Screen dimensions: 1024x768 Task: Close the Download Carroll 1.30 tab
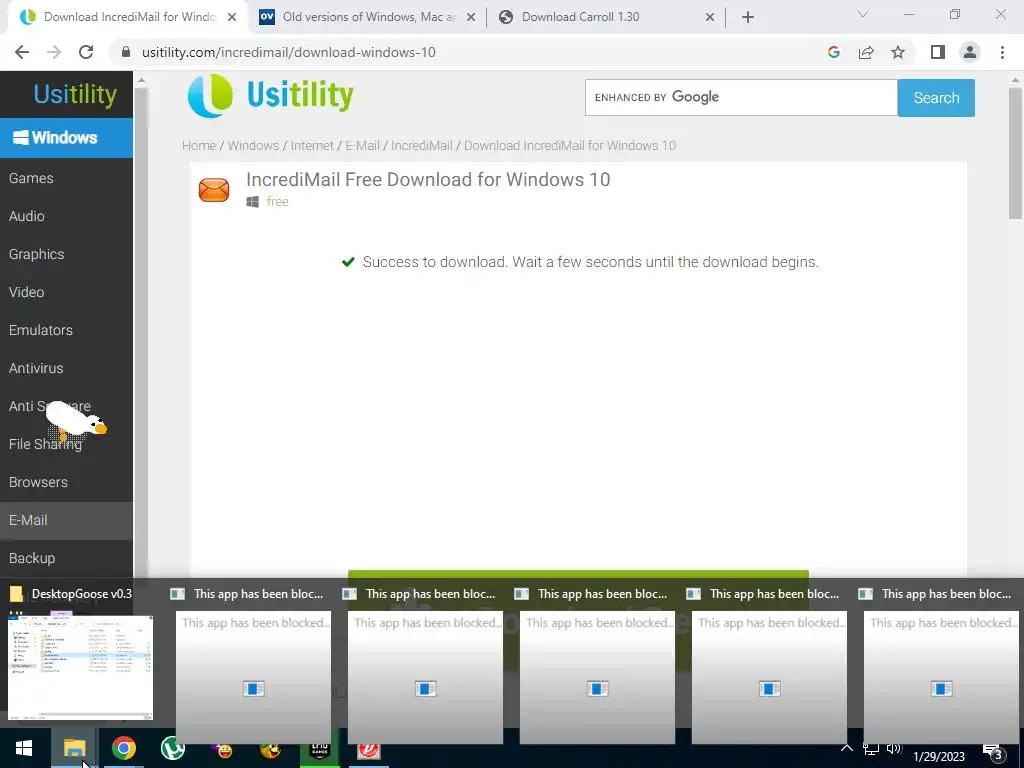click(x=710, y=17)
